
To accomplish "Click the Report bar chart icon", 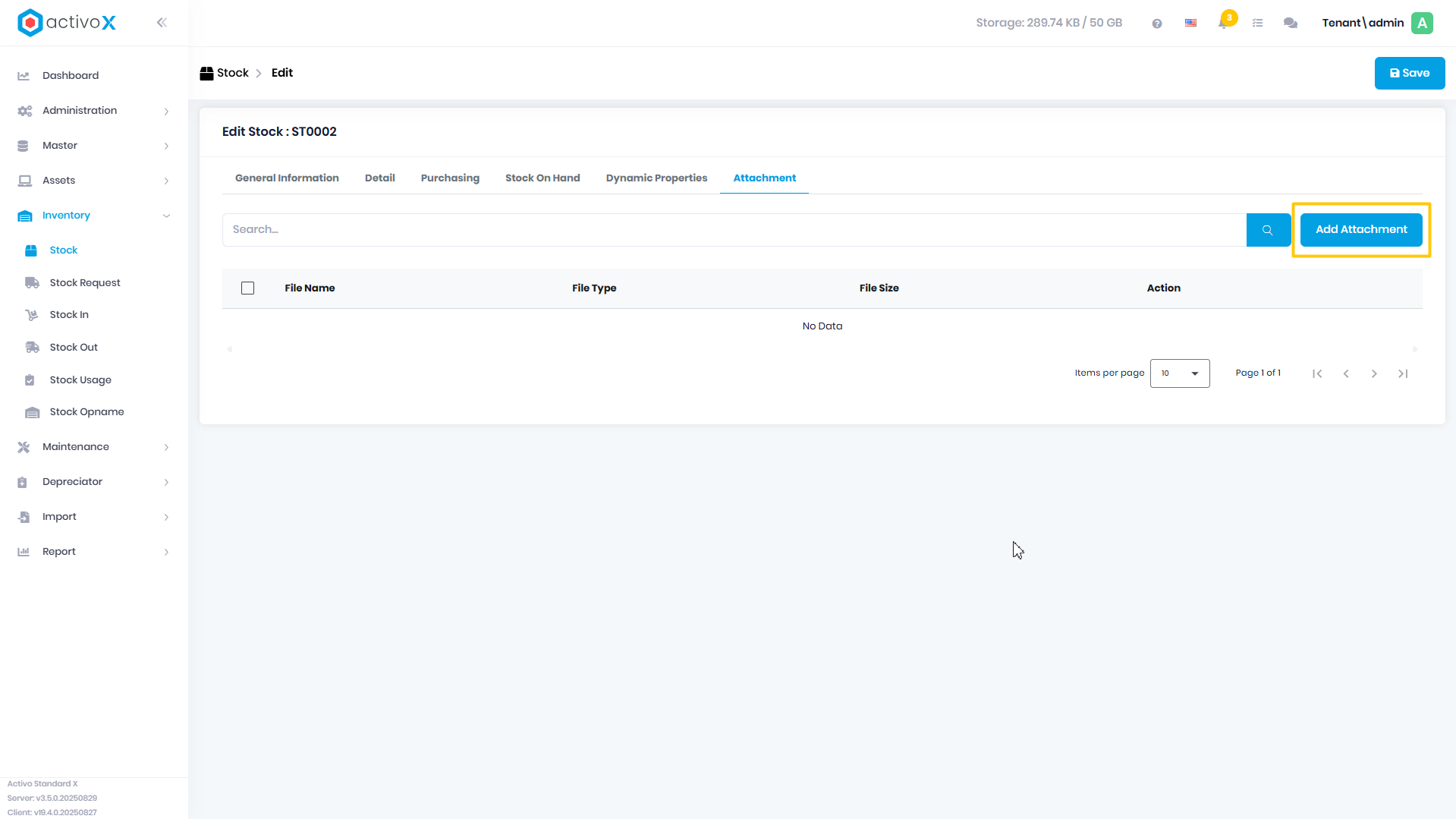I will 24,552.
